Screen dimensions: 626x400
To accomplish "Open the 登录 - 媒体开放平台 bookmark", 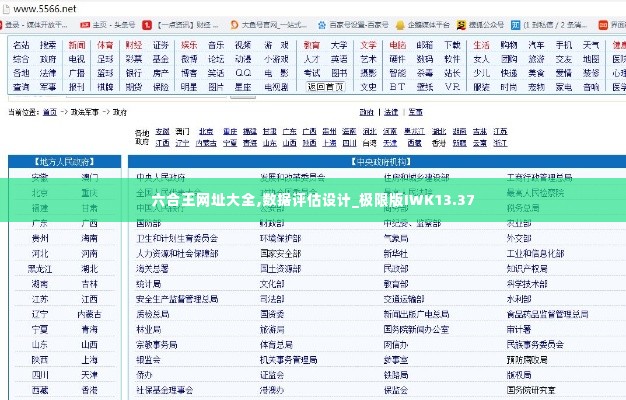I will click(x=34, y=25).
